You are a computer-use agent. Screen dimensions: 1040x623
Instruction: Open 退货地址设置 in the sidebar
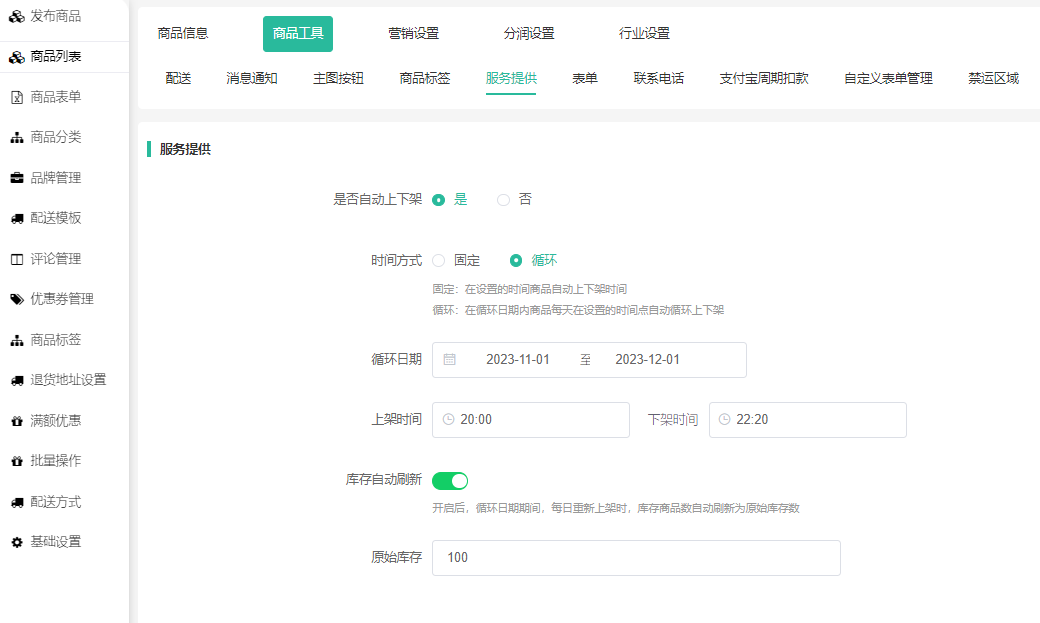68,380
